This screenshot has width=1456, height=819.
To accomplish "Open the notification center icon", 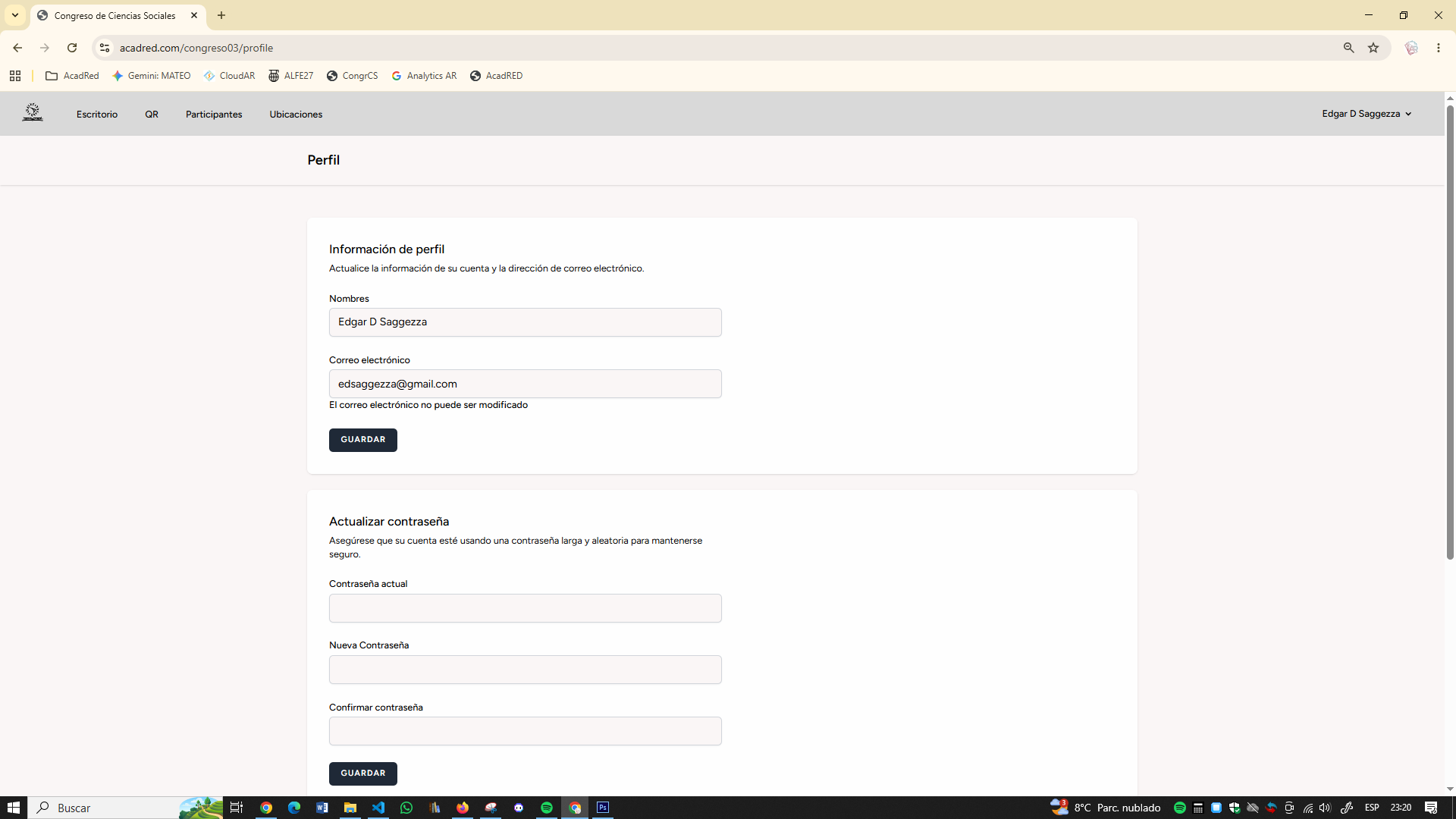I will 1431,808.
